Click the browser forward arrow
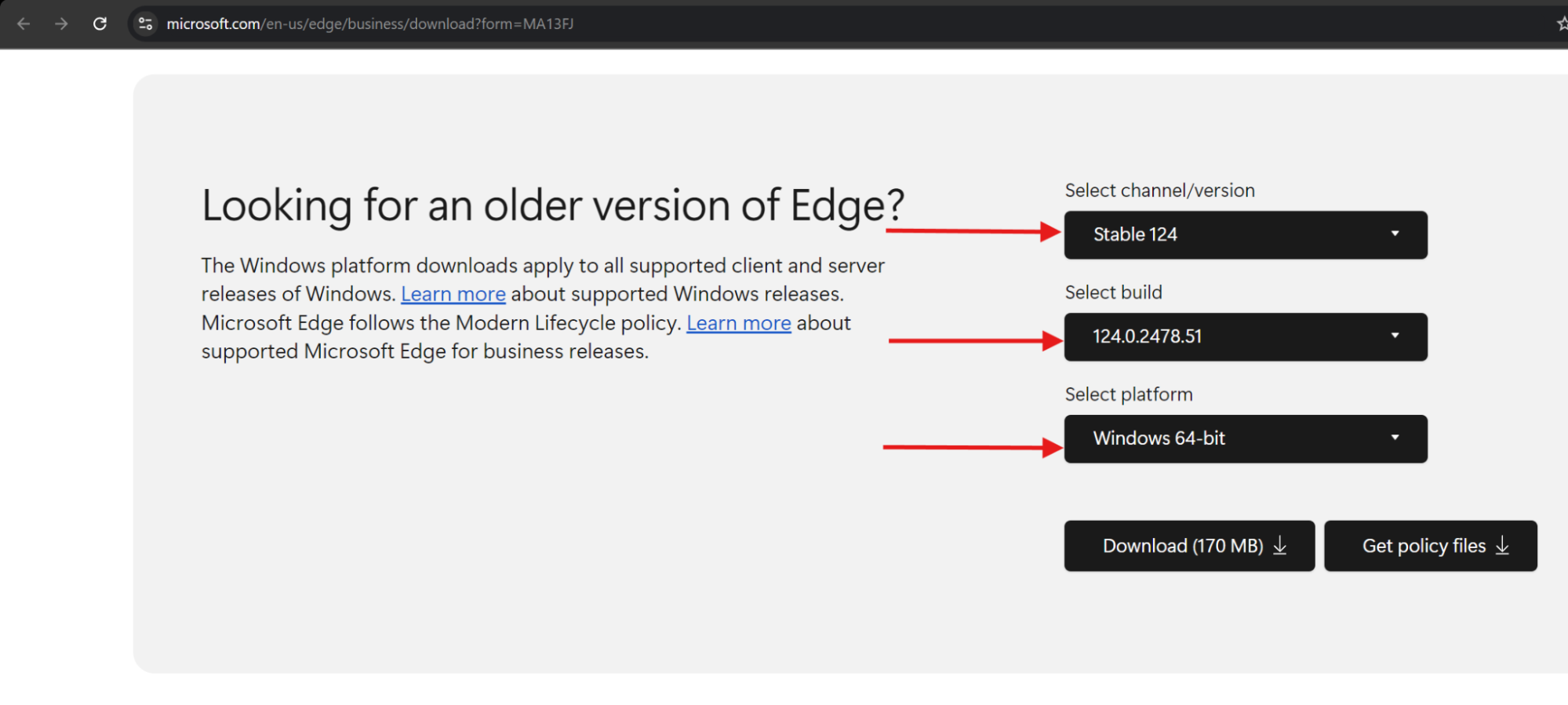 click(61, 24)
